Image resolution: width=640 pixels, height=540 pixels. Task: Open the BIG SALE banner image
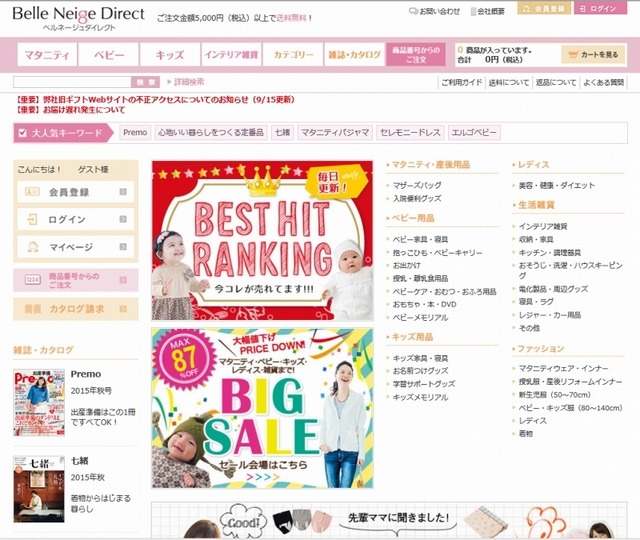tap(262, 408)
